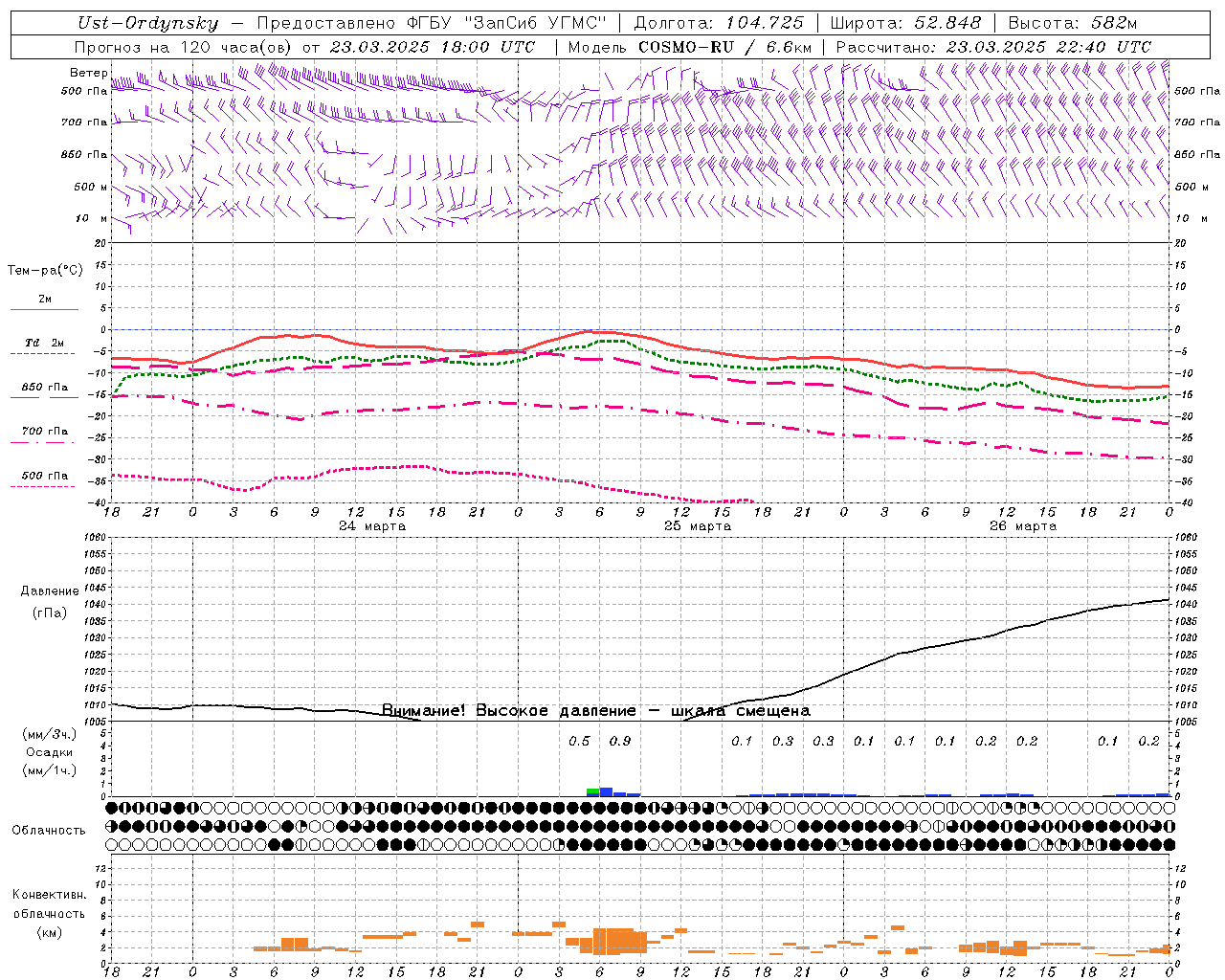Click the elevation value "Высота: 582м"
This screenshot has width=1225, height=980.
(1072, 24)
